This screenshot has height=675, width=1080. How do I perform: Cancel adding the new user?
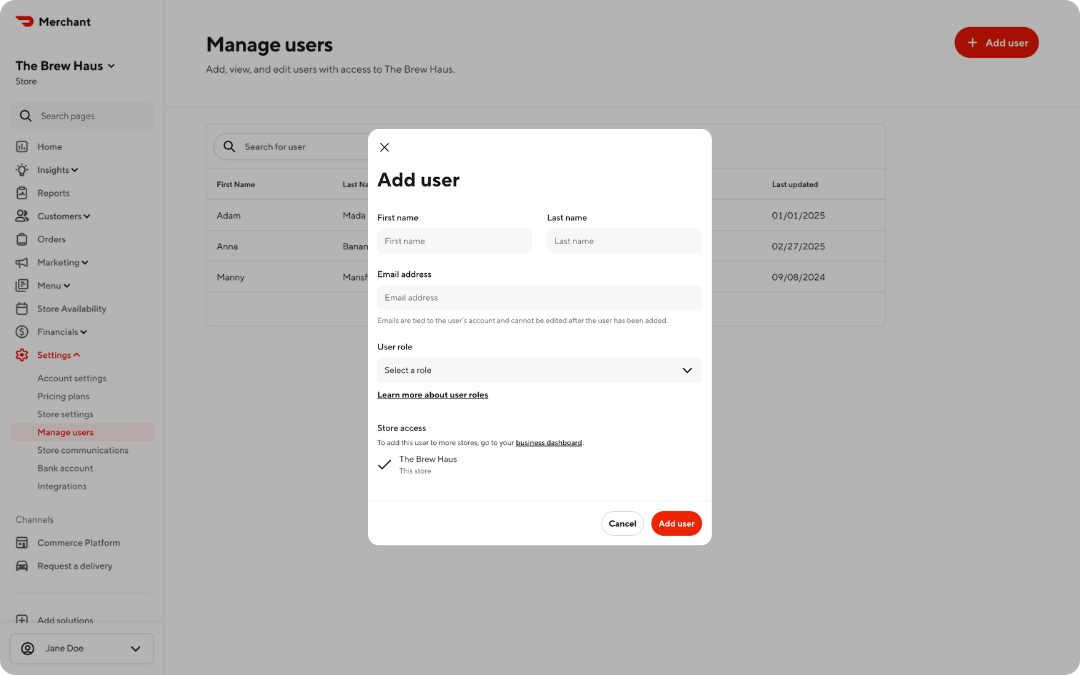pos(622,523)
